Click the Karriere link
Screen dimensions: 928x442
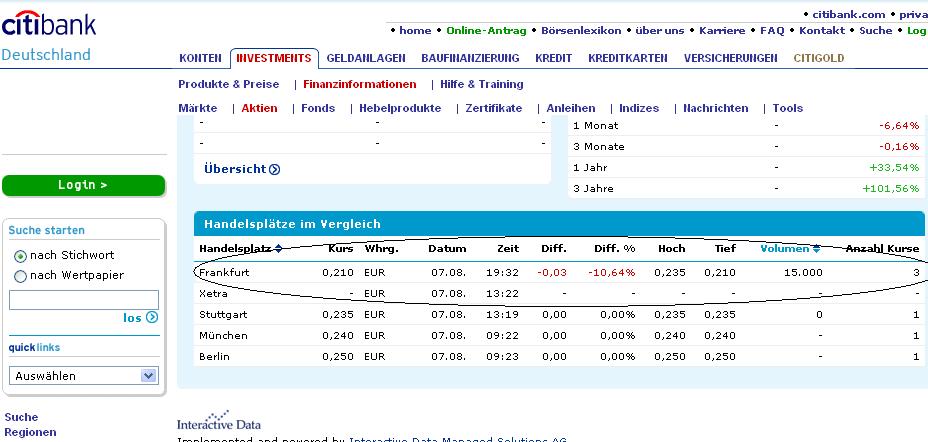tap(724, 31)
